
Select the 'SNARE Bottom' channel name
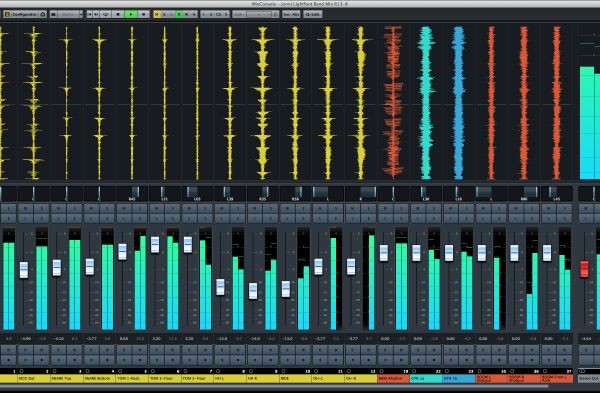[99, 378]
